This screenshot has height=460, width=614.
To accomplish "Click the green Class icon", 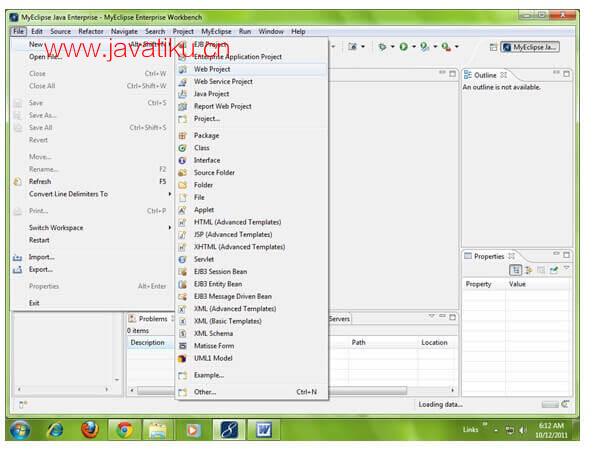I will coord(182,148).
